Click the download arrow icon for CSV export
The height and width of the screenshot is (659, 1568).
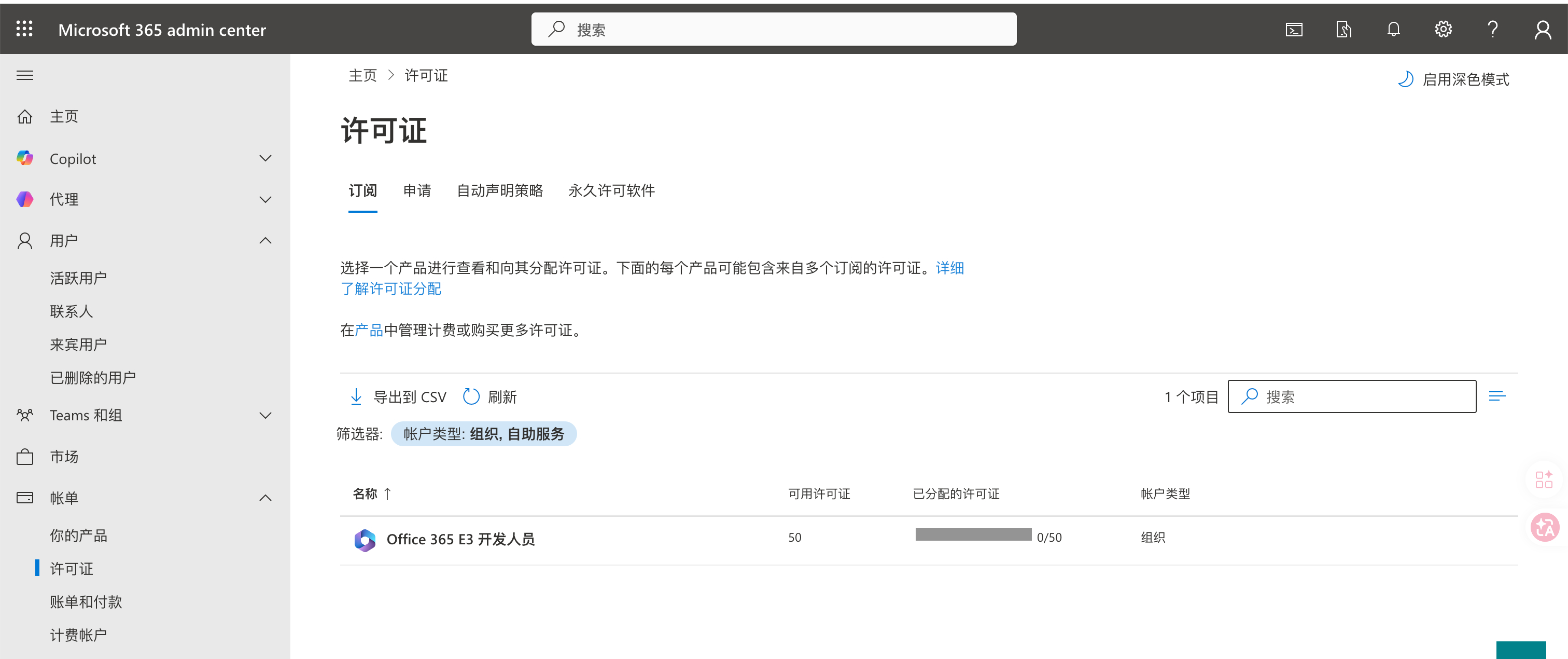coord(356,397)
